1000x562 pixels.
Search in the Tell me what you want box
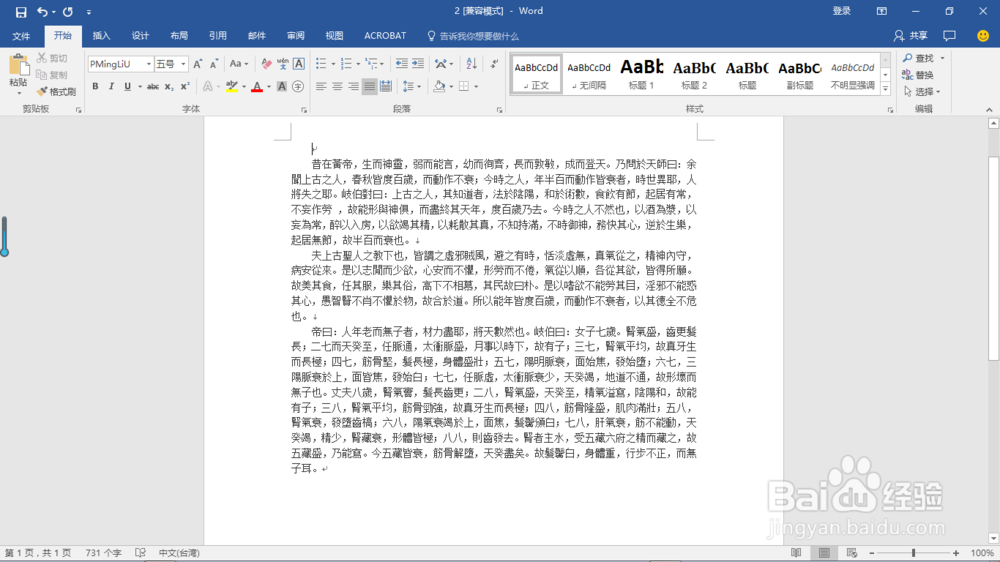click(x=473, y=36)
